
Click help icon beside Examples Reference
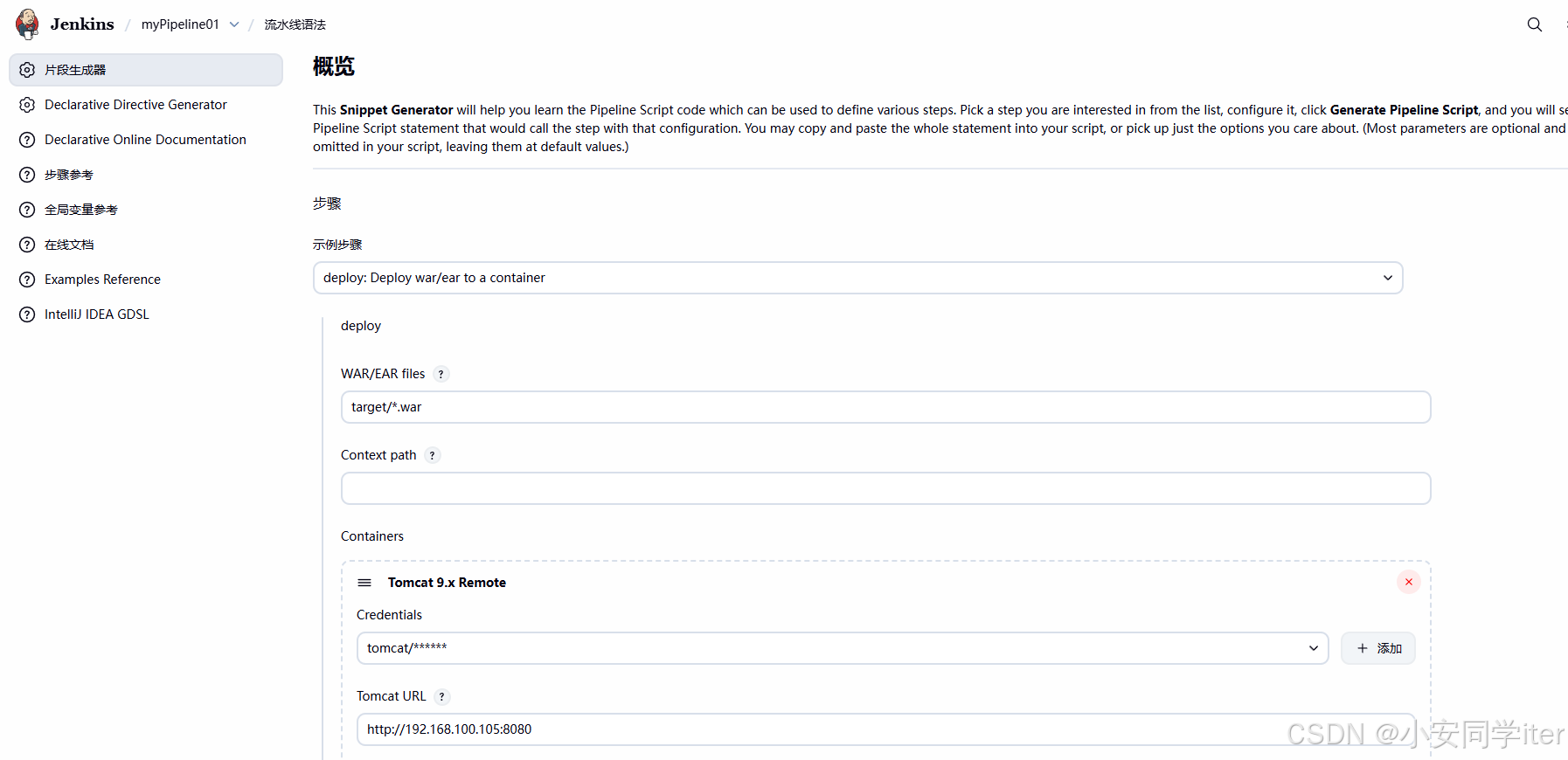pyautogui.click(x=27, y=280)
